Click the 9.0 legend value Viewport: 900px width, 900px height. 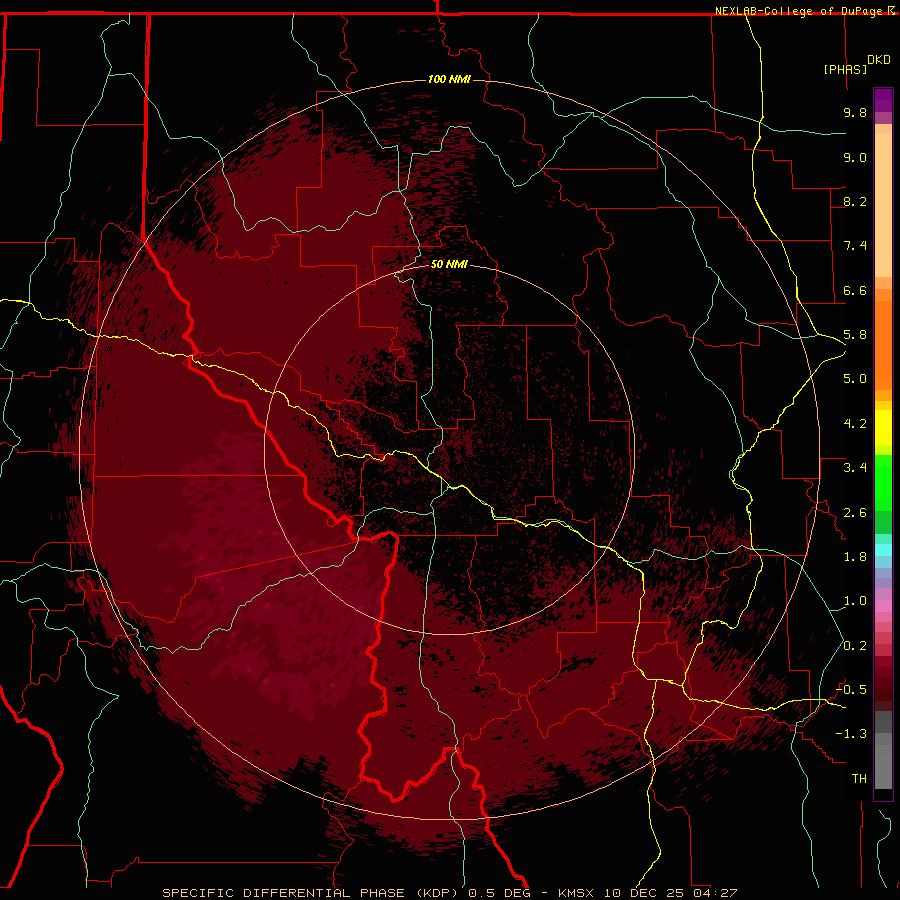point(855,157)
